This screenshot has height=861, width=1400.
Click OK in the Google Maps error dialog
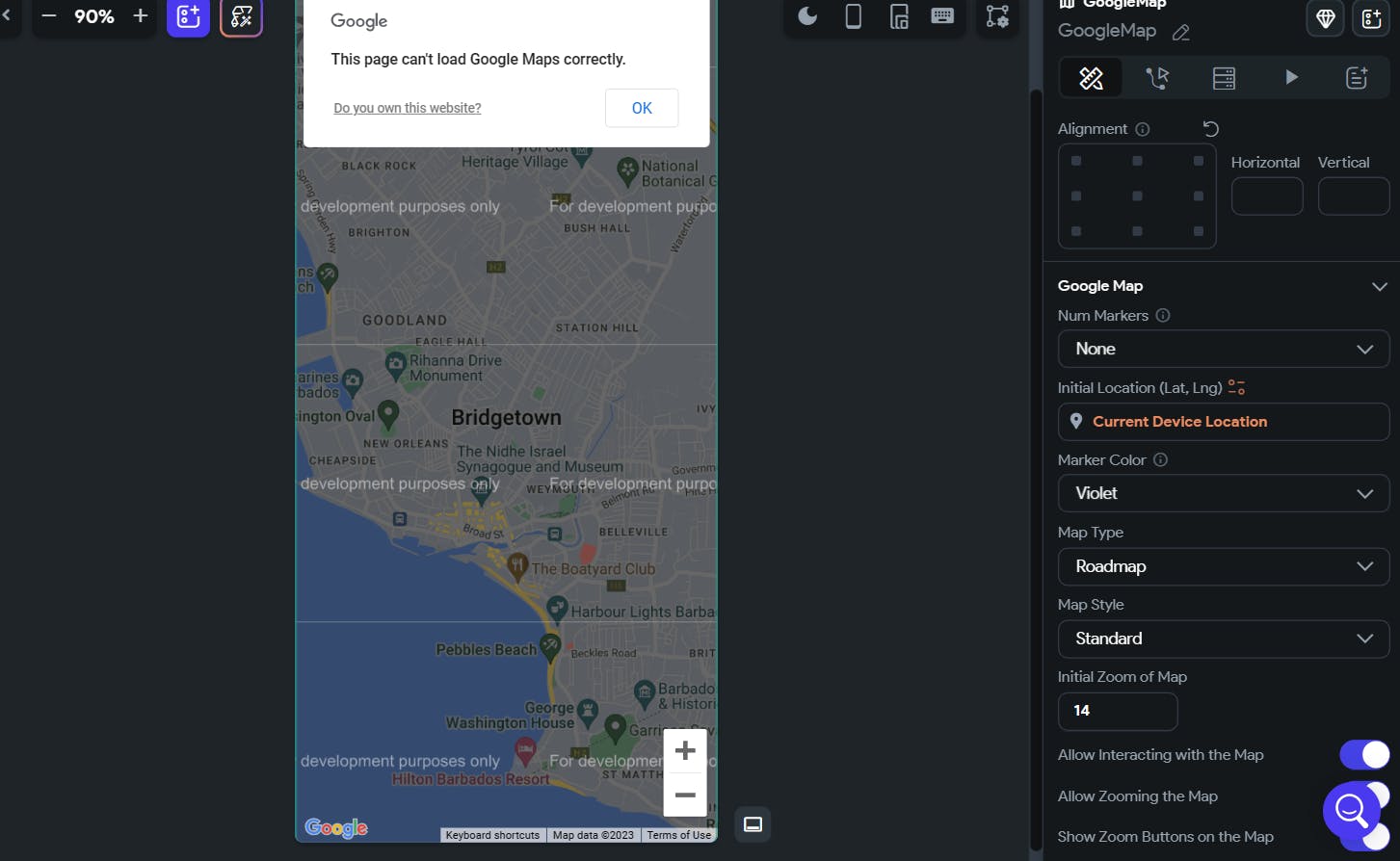click(x=642, y=108)
